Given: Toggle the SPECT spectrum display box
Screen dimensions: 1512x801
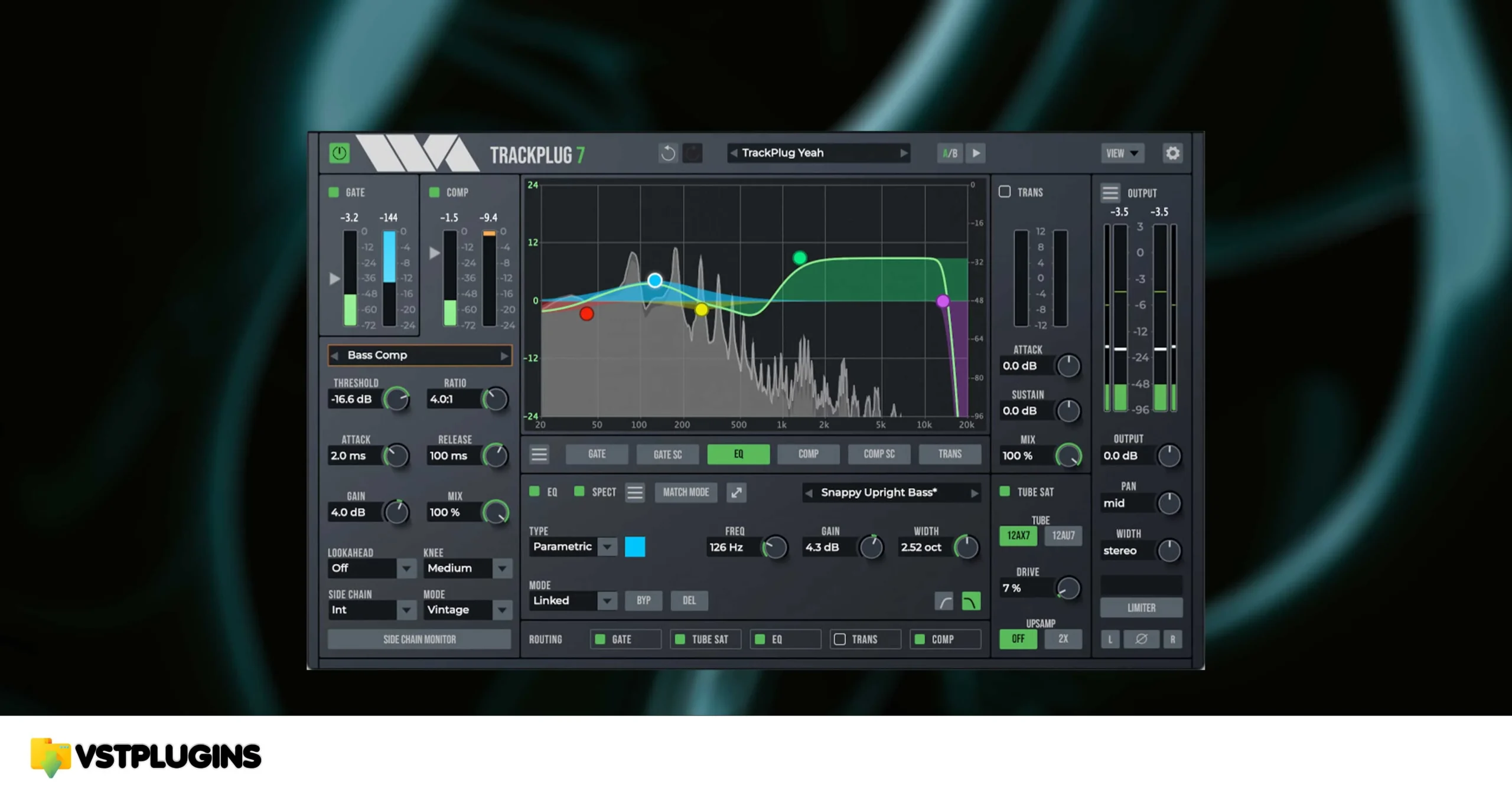Looking at the screenshot, I should pos(579,492).
